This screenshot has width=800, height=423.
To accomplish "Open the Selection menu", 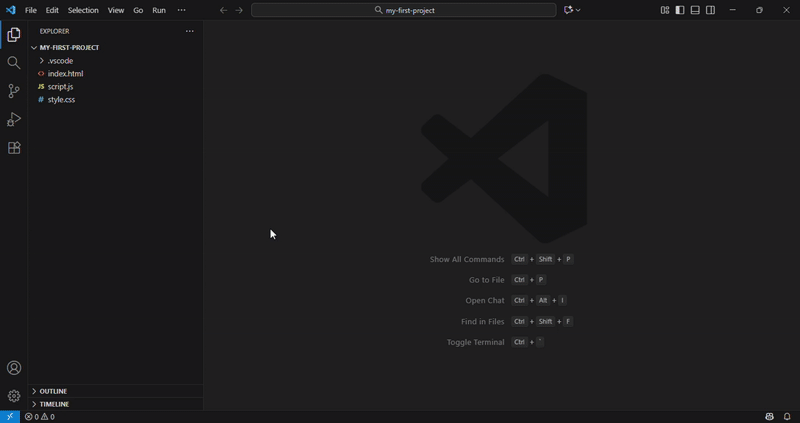I will tap(83, 10).
